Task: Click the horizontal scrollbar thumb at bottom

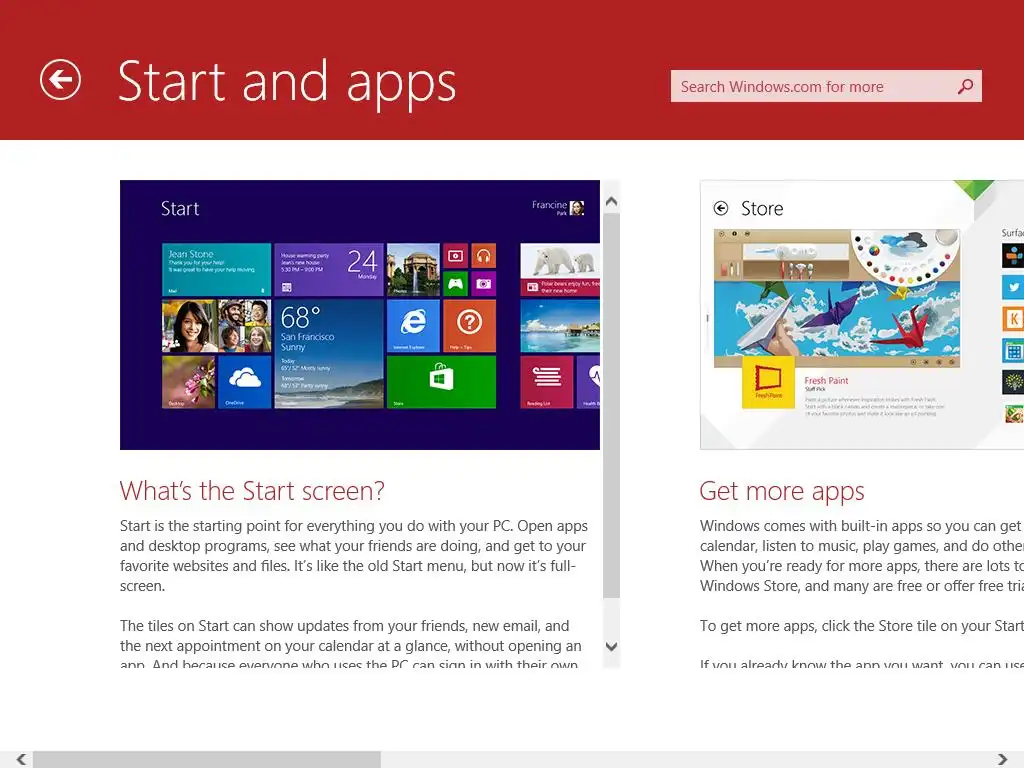Action: tap(206, 759)
